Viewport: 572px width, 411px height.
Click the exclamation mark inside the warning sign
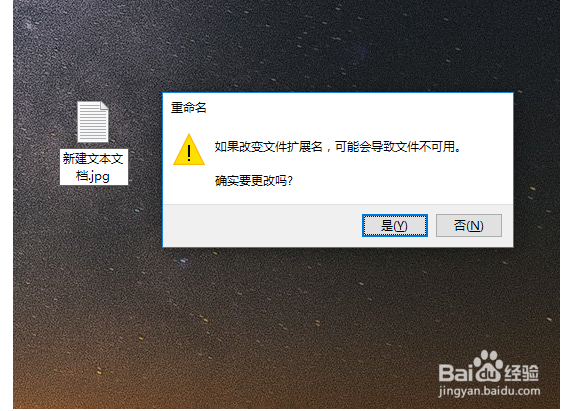[x=189, y=153]
